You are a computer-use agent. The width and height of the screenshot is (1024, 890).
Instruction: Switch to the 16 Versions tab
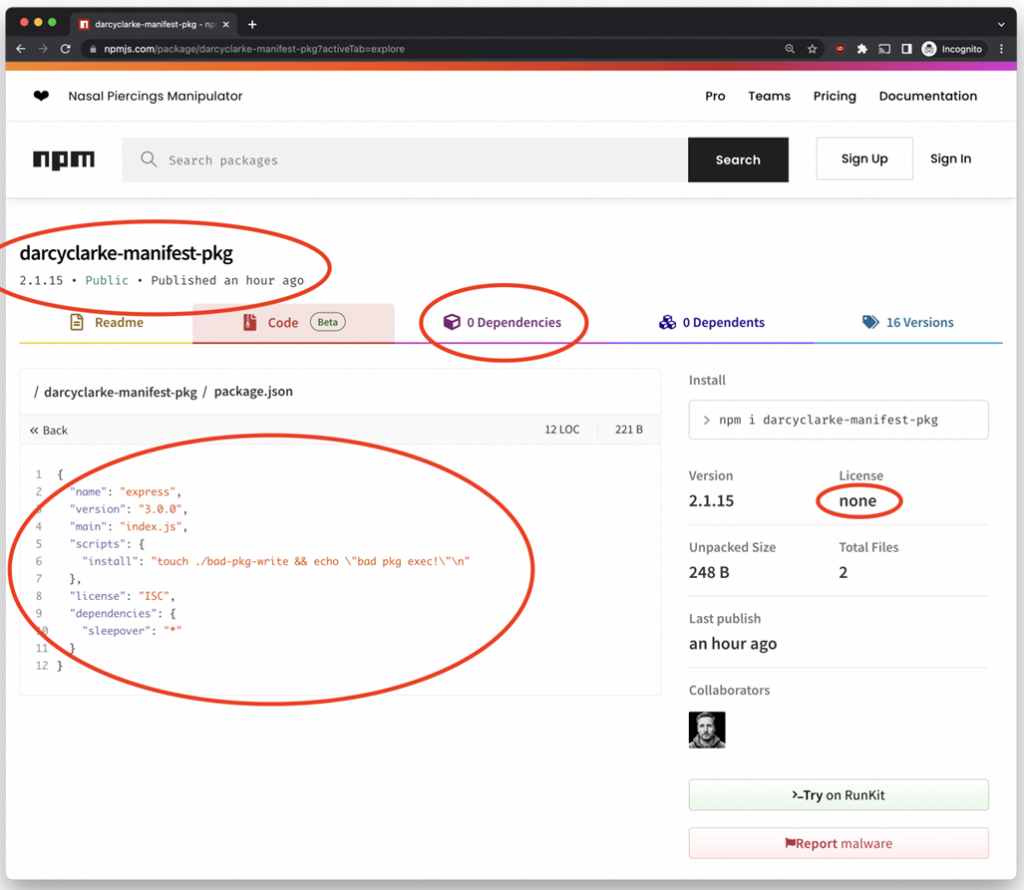908,323
